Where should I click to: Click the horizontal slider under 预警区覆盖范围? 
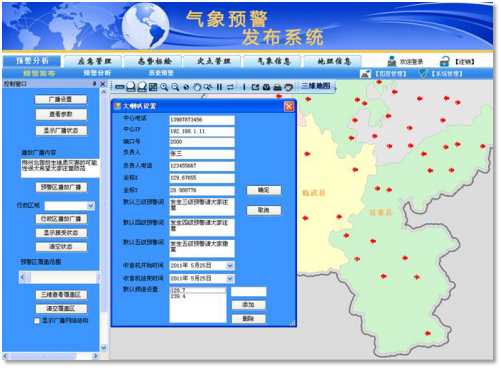tap(59, 277)
